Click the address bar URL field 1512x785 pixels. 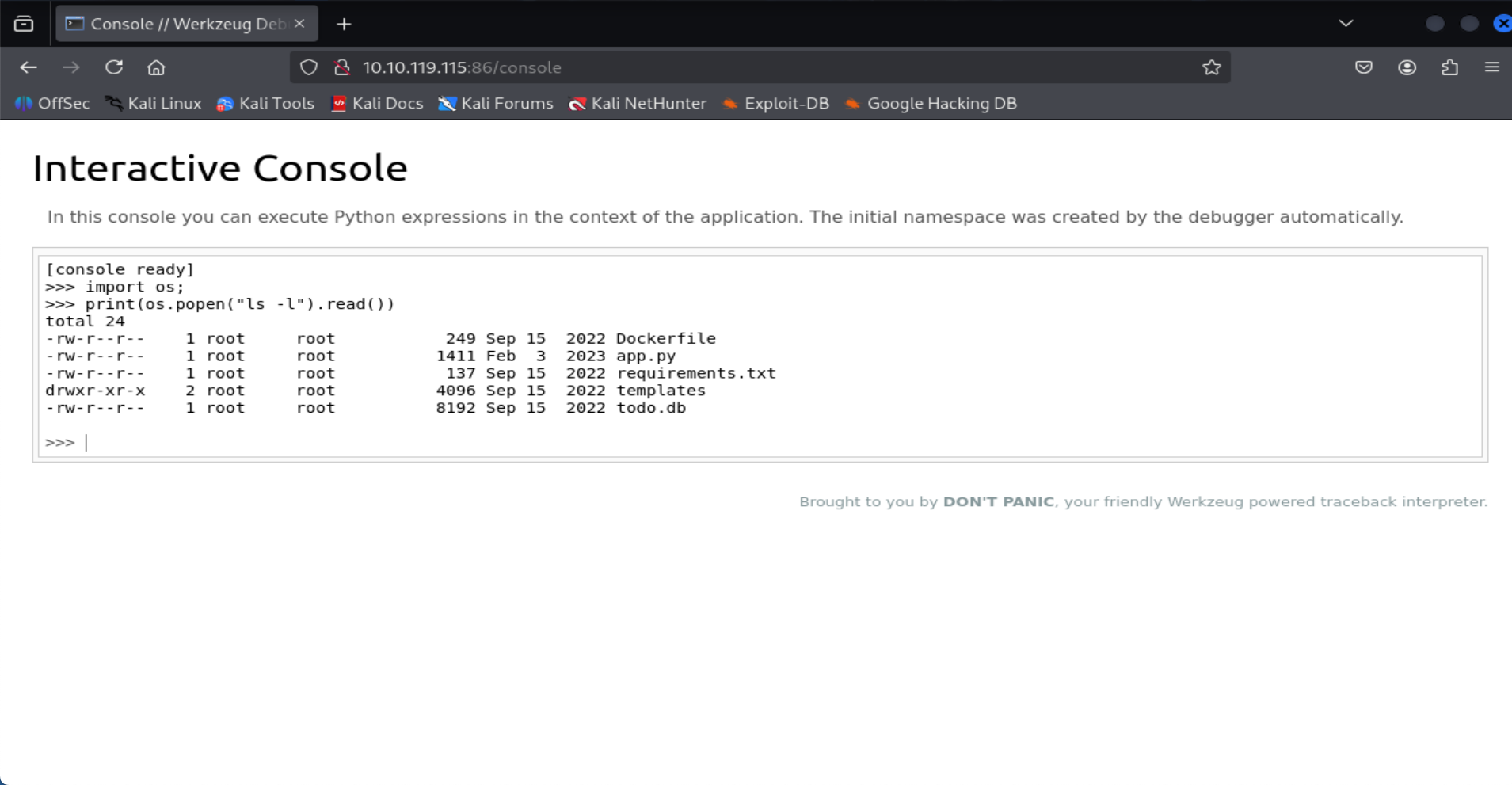713,67
